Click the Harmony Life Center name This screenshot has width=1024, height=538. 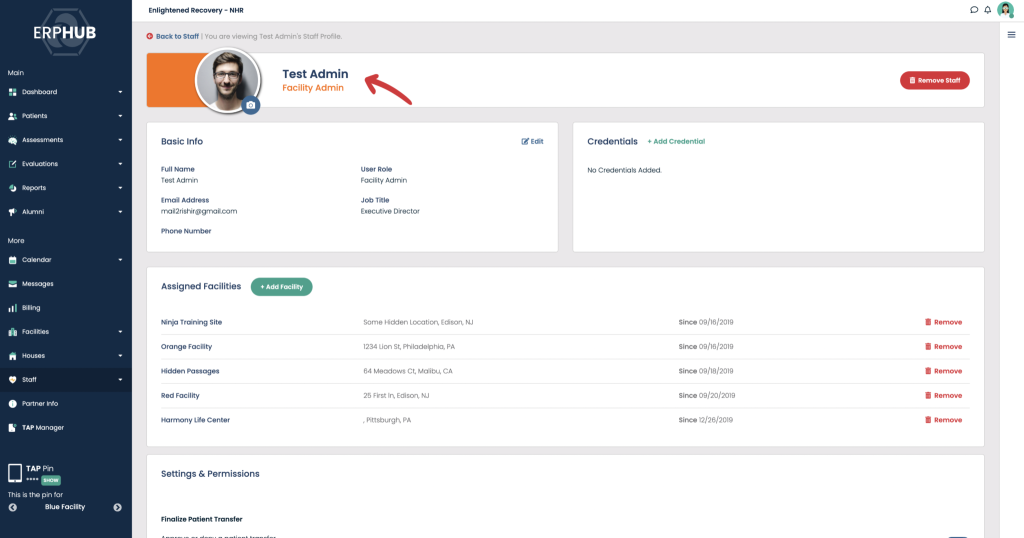pyautogui.click(x=195, y=420)
